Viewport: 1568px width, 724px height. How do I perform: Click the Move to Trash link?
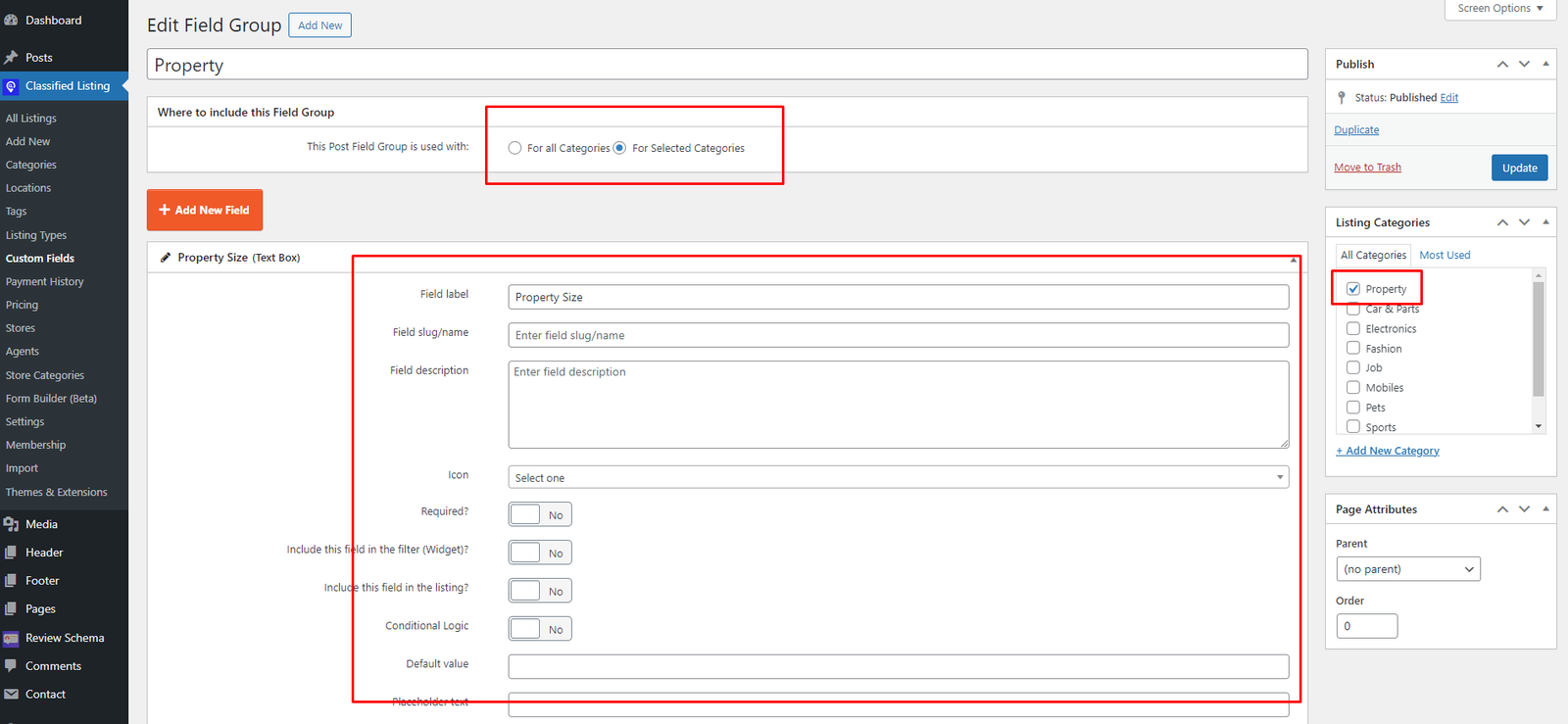pos(1367,168)
